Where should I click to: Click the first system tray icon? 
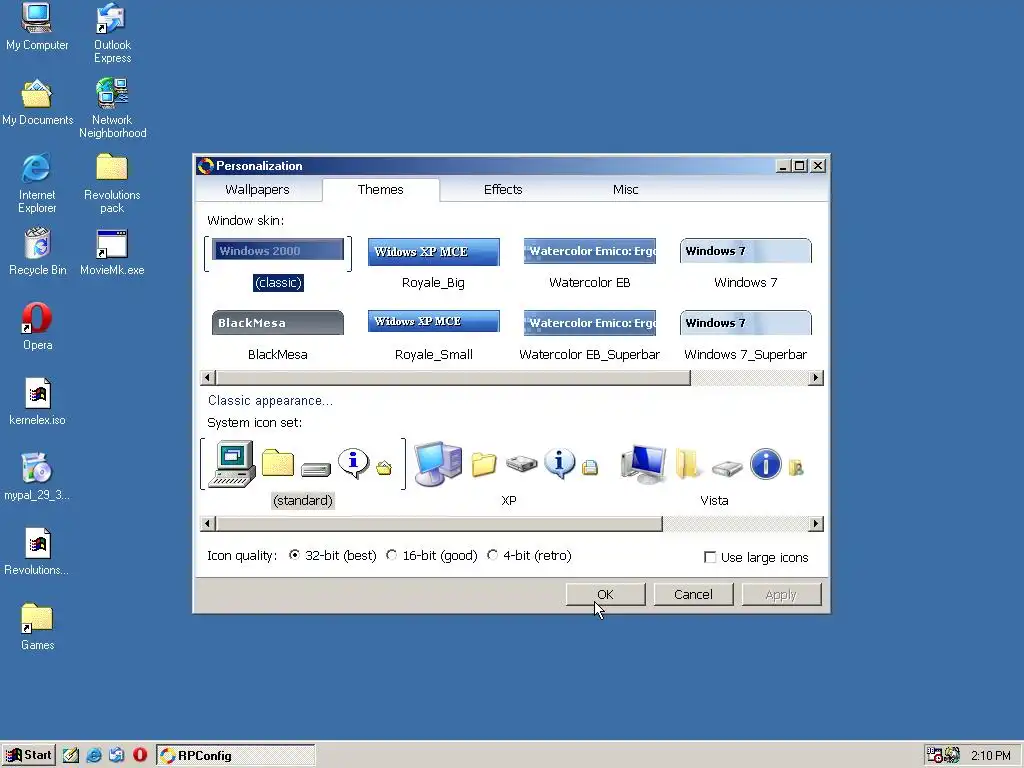pos(935,756)
